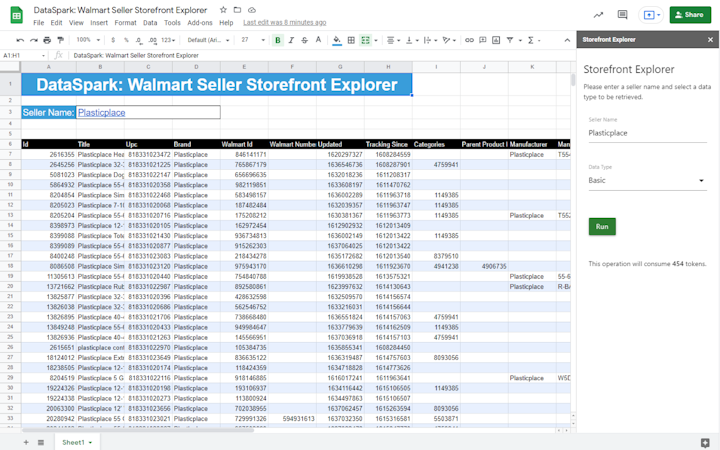Image resolution: width=720 pixels, height=450 pixels.
Task: Insert a chart from toolbar
Action: click(x=496, y=40)
